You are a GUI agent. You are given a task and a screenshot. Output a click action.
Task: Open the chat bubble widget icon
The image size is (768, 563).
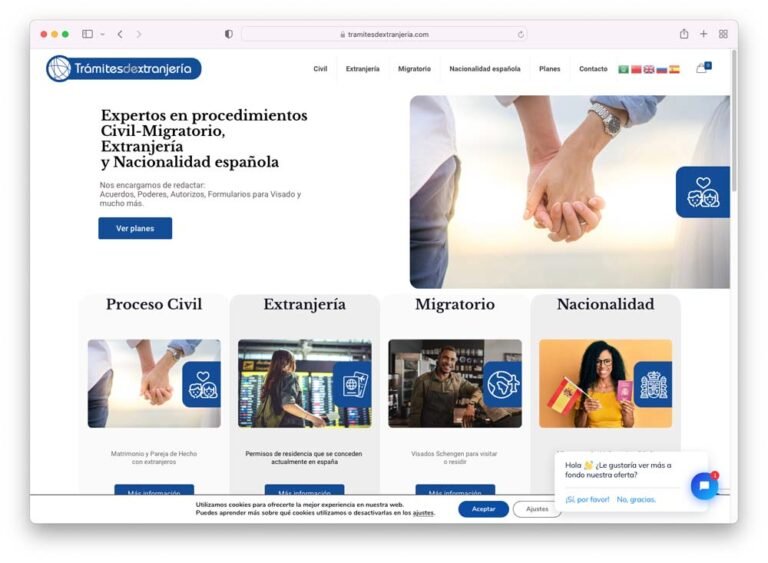coord(704,486)
